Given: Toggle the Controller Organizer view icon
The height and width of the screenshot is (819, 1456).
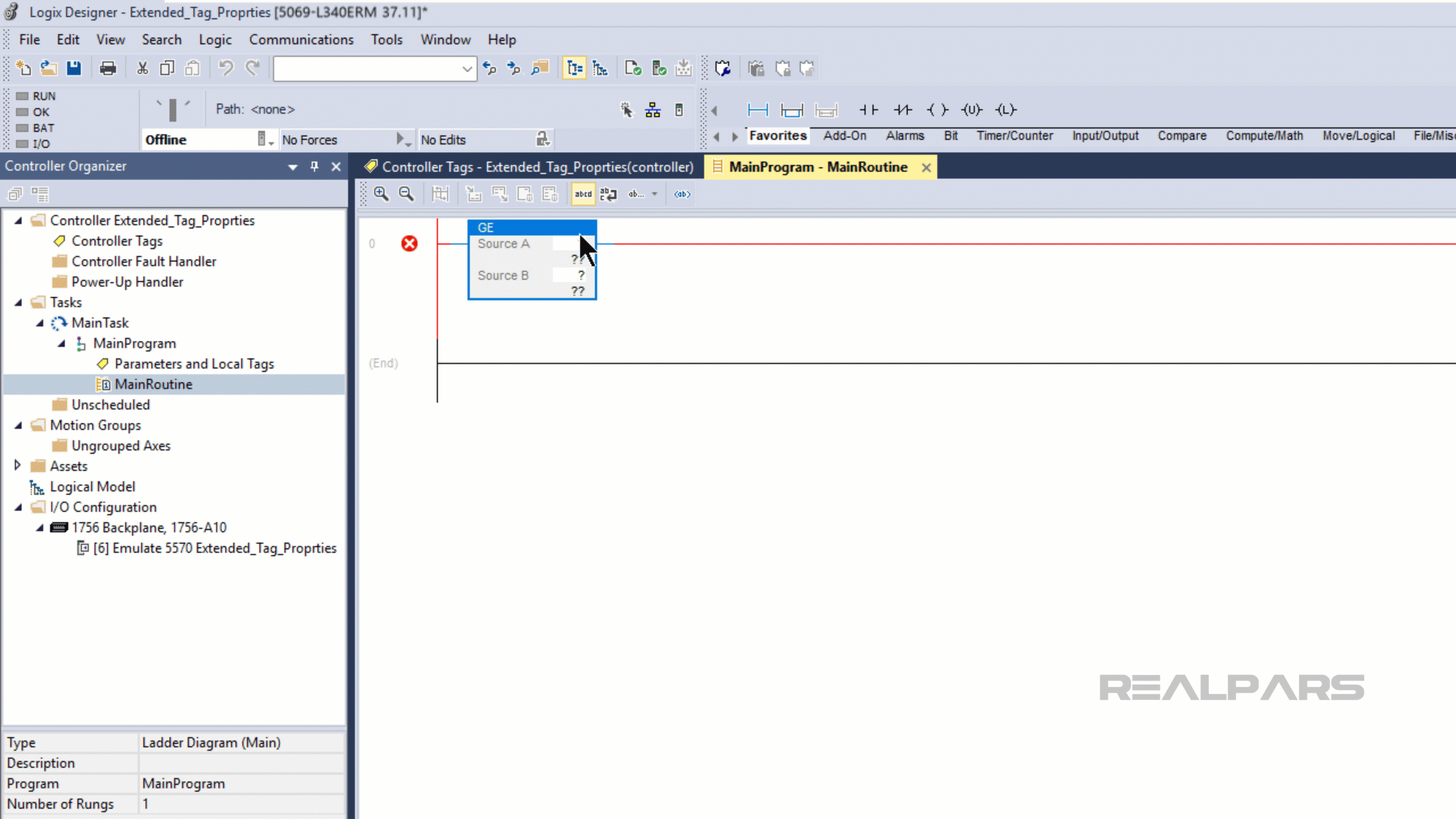Looking at the screenshot, I should tap(574, 68).
